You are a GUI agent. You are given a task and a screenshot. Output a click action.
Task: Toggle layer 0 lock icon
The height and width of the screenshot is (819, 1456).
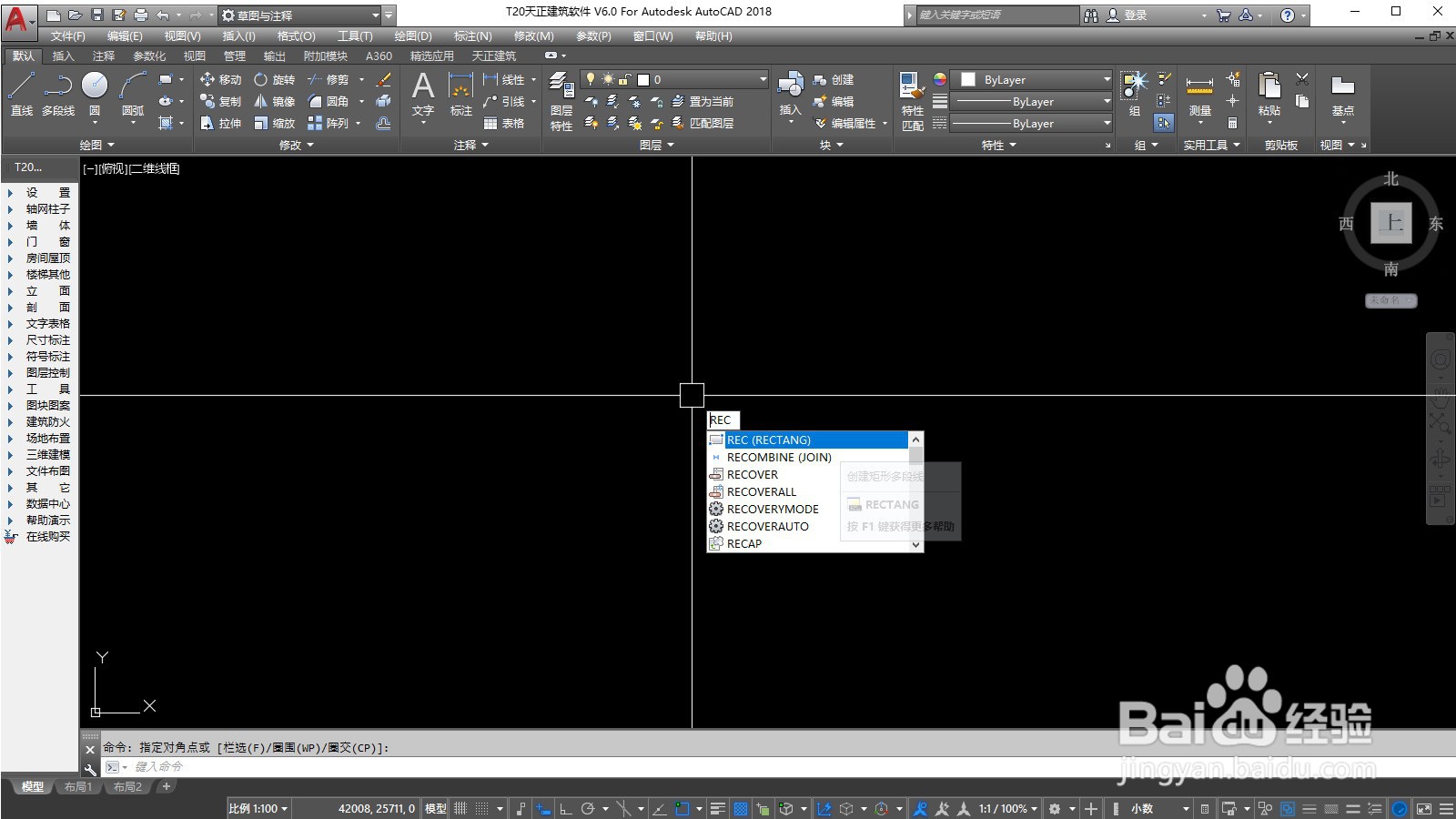pos(624,79)
